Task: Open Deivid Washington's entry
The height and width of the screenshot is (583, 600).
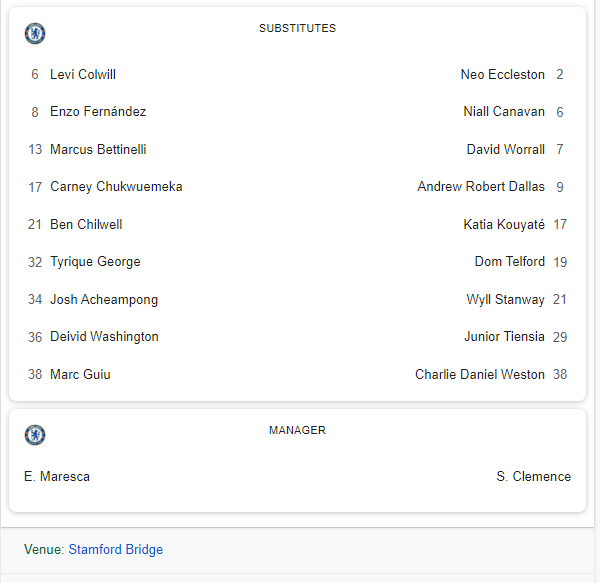Action: click(x=104, y=337)
